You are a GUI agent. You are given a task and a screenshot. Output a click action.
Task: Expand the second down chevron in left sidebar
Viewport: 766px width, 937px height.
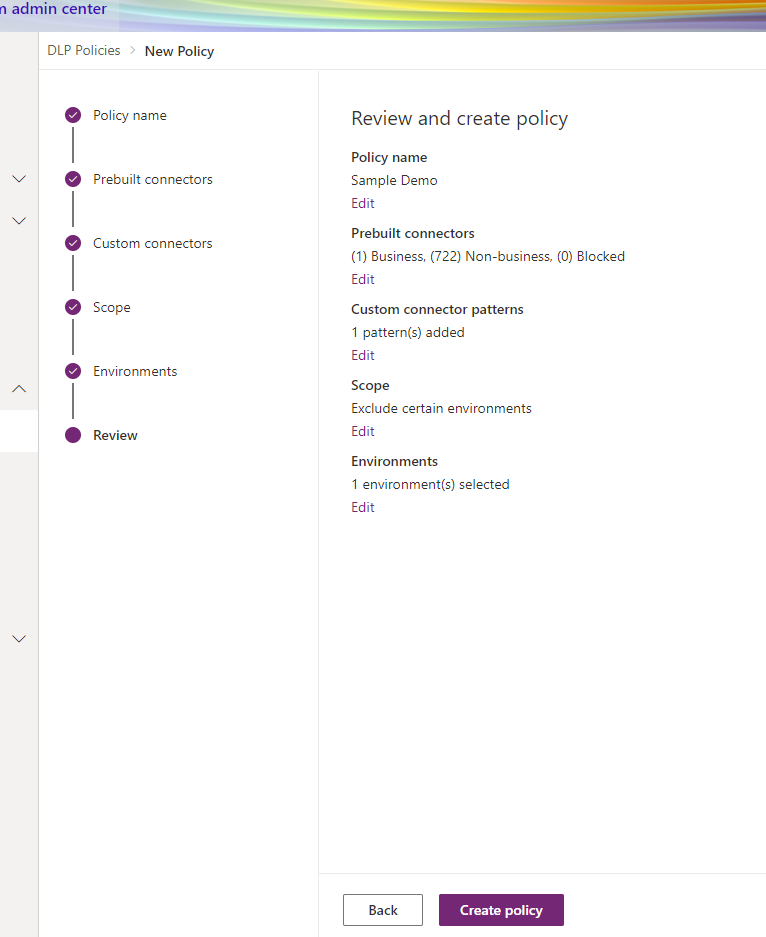[x=19, y=221]
